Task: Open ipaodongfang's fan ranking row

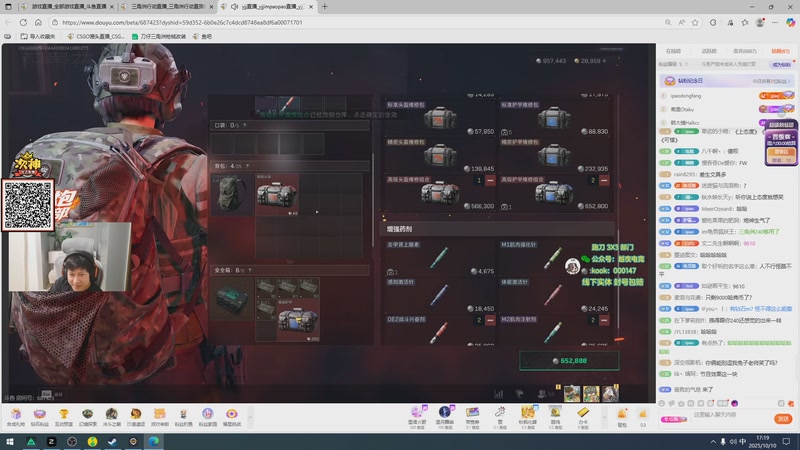Action: click(x=728, y=95)
